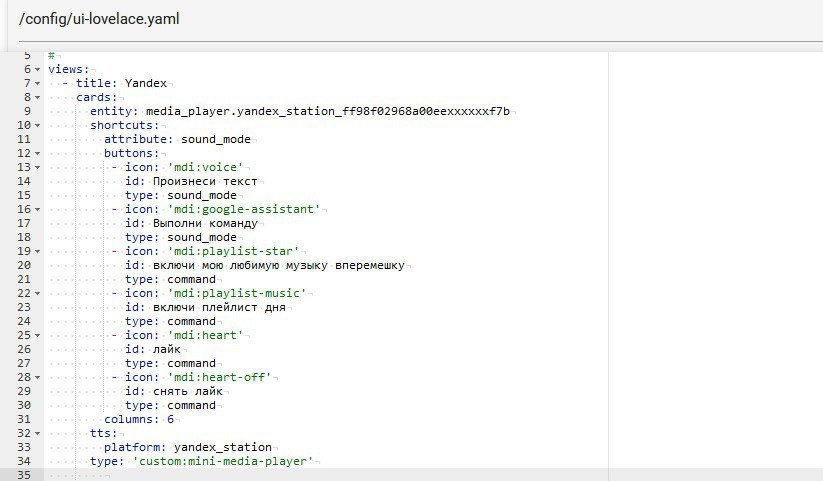This screenshot has width=823, height=481.
Task: Click the 'buttons:' key on line 12
Action: pos(131,153)
